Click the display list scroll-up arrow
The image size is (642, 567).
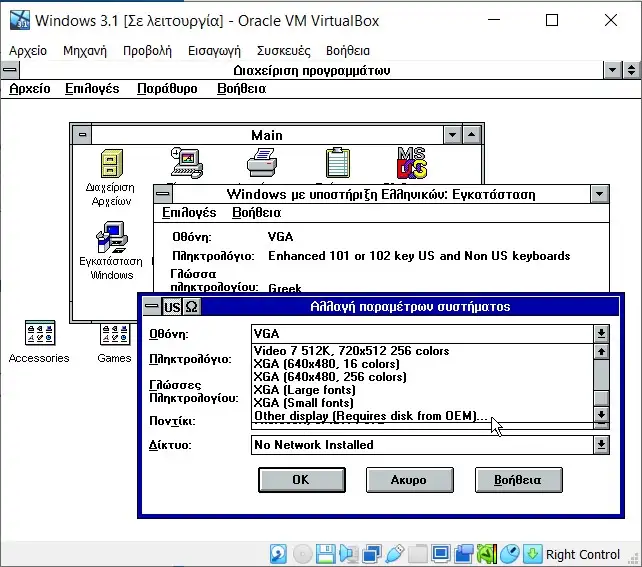pyautogui.click(x=601, y=351)
